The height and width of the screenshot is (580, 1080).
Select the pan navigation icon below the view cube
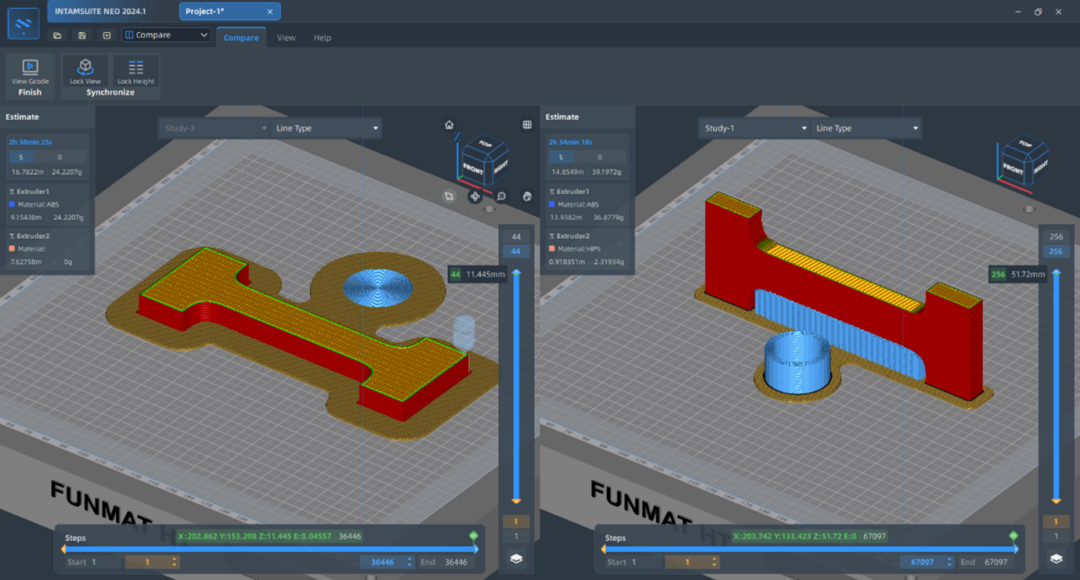475,196
